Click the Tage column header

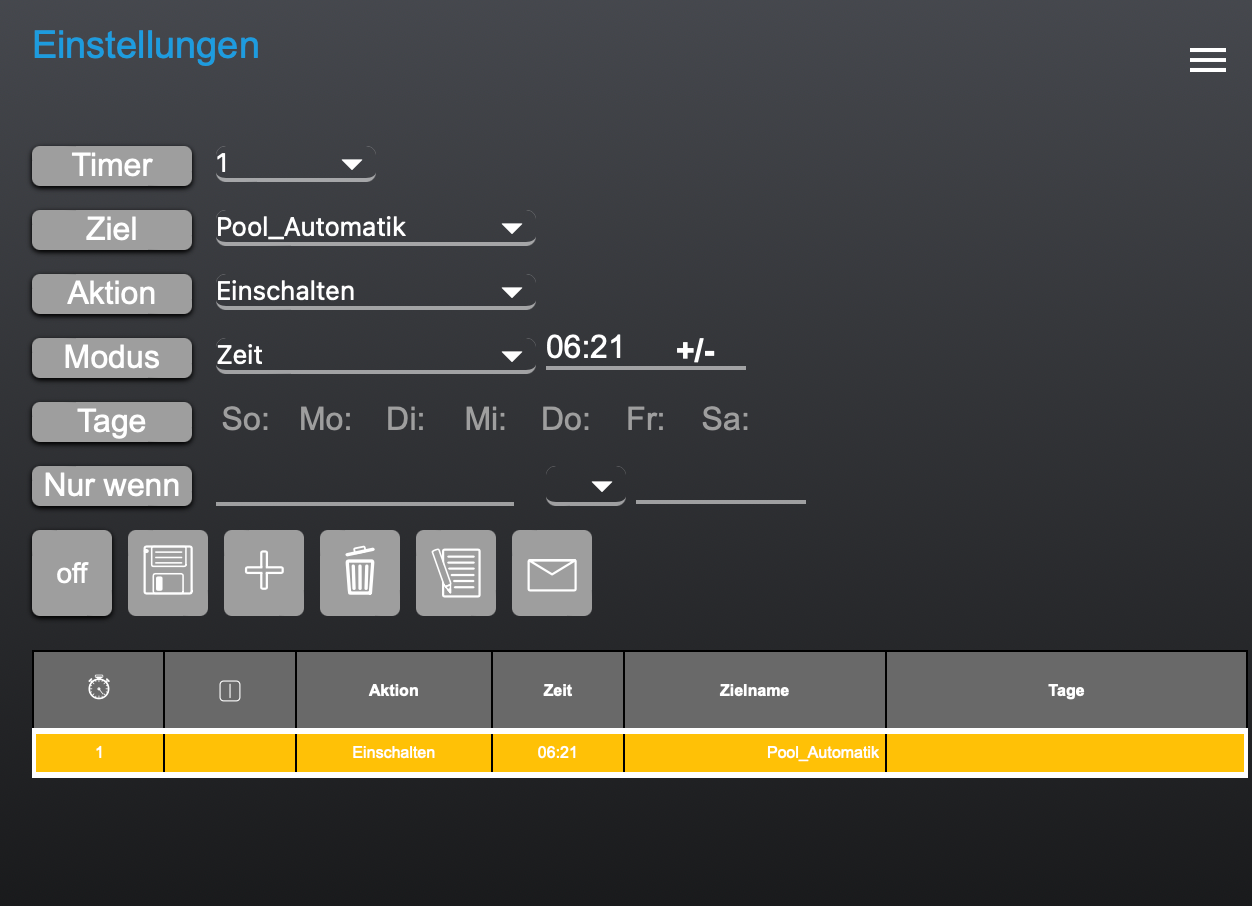(1066, 690)
